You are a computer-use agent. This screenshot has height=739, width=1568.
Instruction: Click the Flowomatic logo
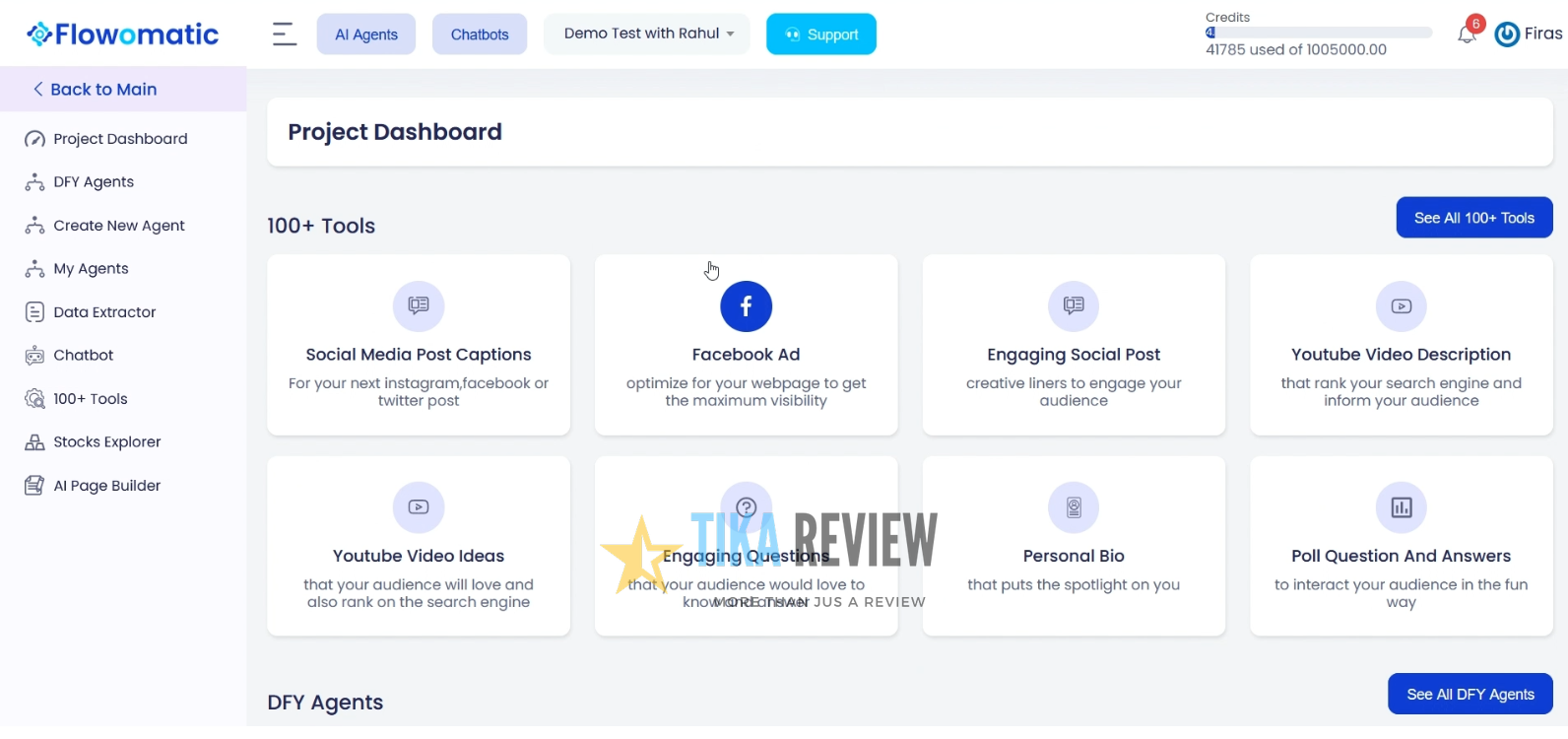(x=123, y=34)
